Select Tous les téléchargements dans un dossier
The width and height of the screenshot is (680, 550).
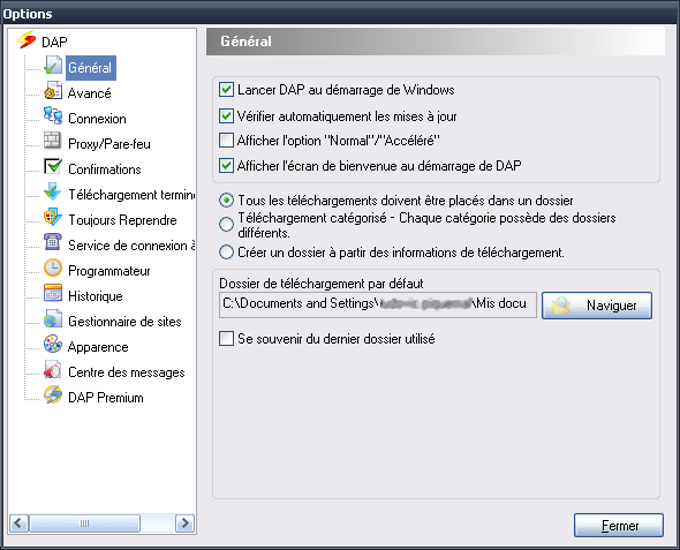click(226, 200)
